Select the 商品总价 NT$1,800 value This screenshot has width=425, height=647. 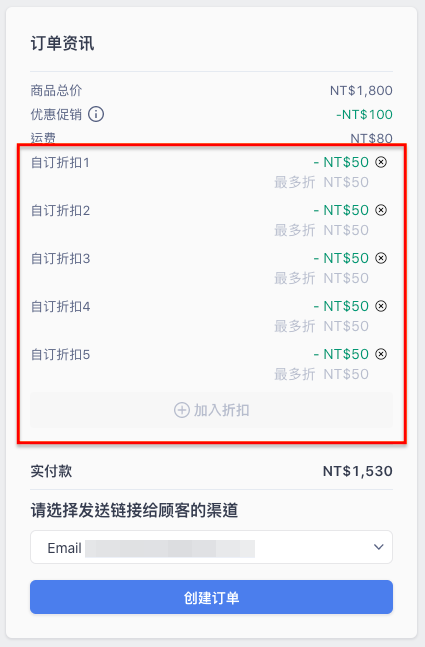click(x=361, y=90)
